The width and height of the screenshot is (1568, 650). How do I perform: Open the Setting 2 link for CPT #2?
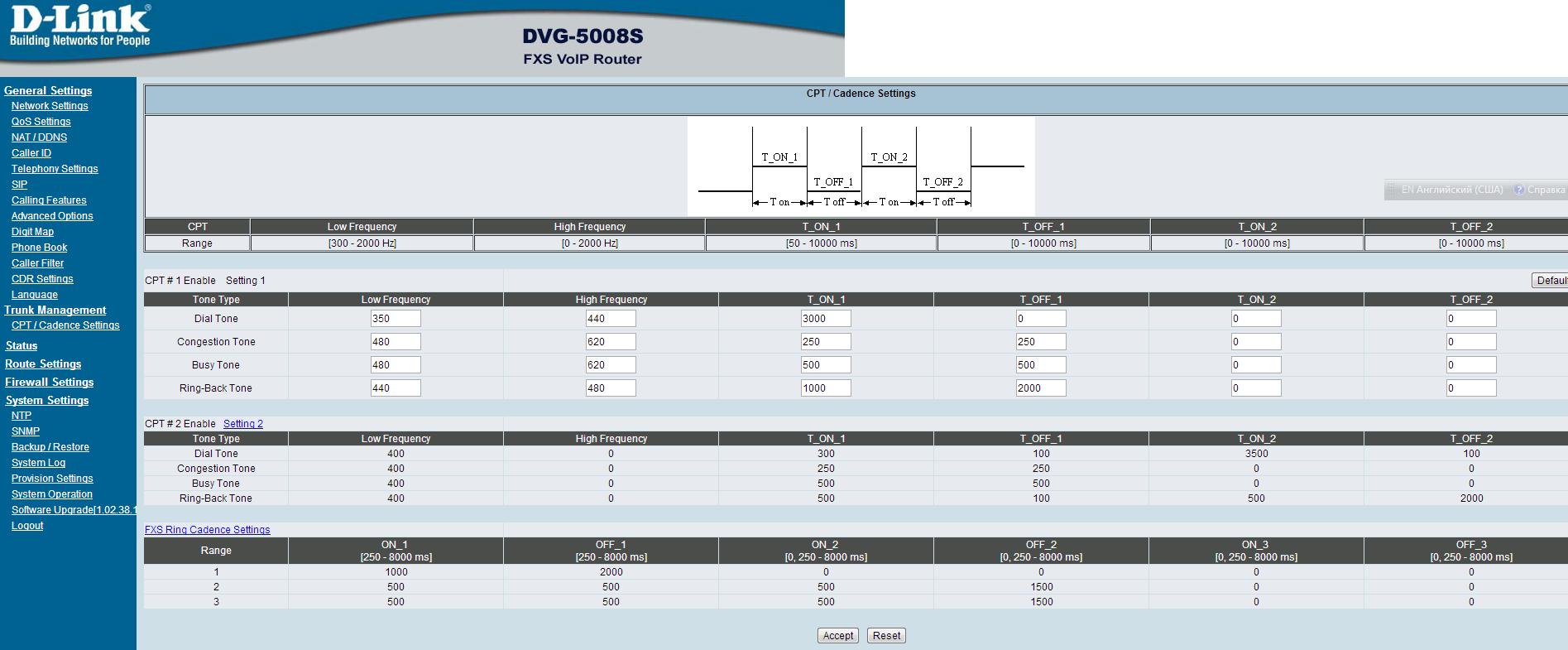(x=243, y=424)
